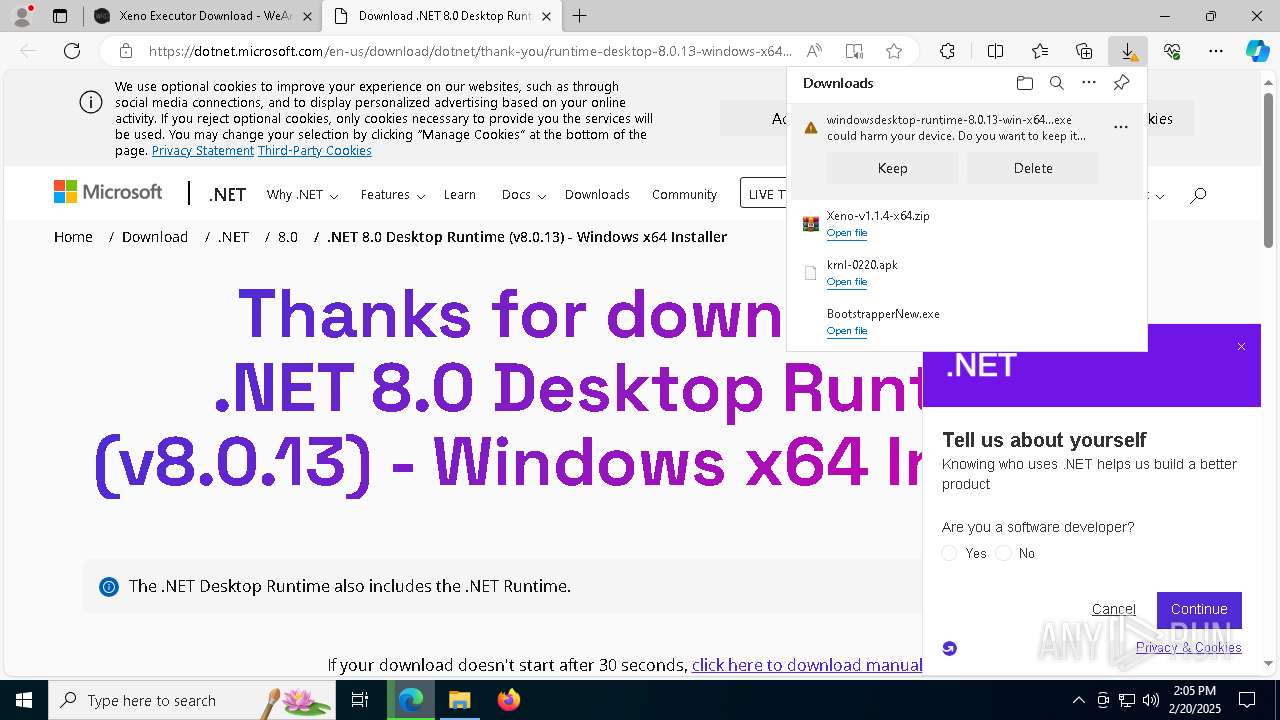Click Continue in the survey

tap(1199, 609)
